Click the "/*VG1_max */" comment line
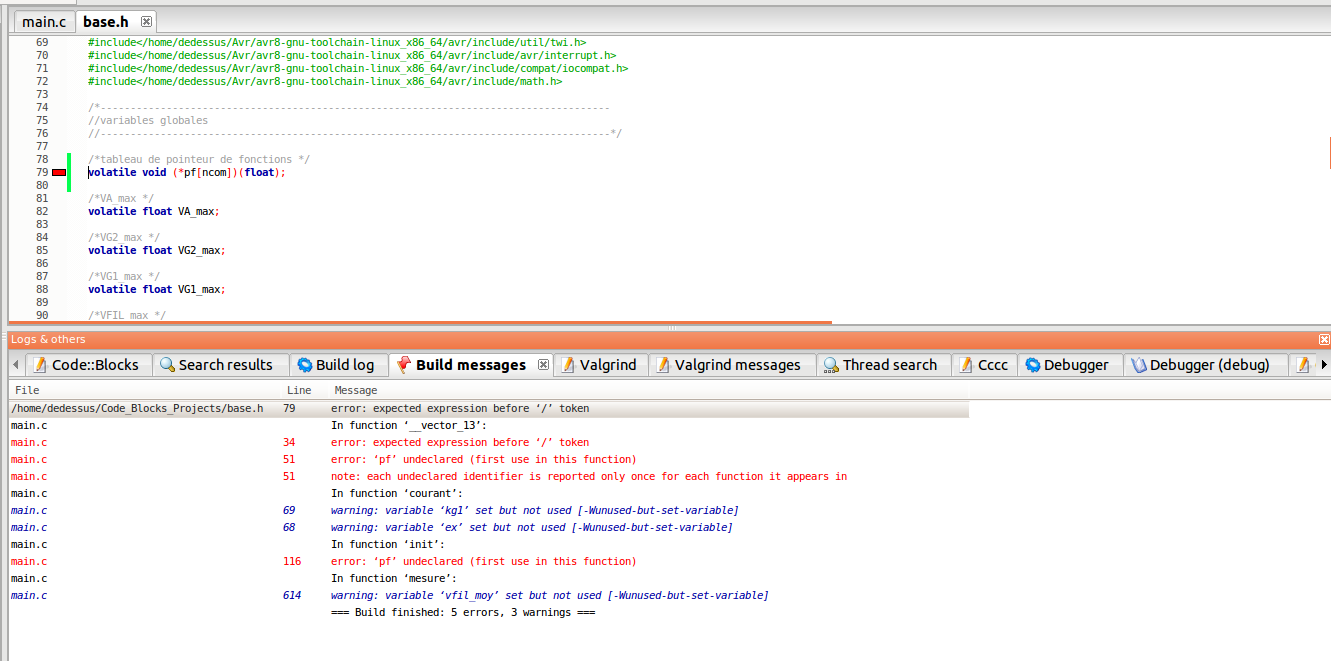The height and width of the screenshot is (661, 1331). click(x=124, y=277)
